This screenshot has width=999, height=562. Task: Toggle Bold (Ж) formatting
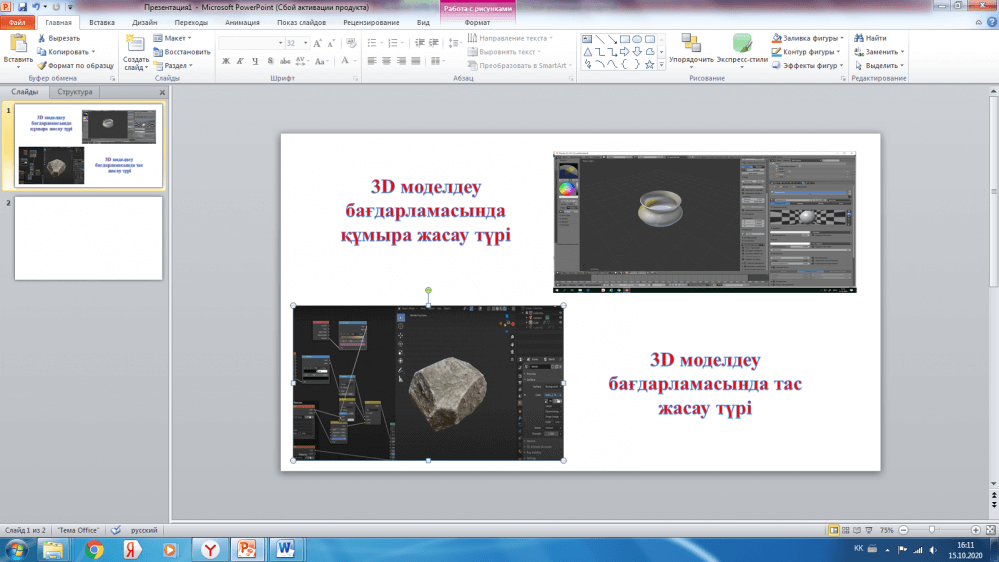(226, 61)
